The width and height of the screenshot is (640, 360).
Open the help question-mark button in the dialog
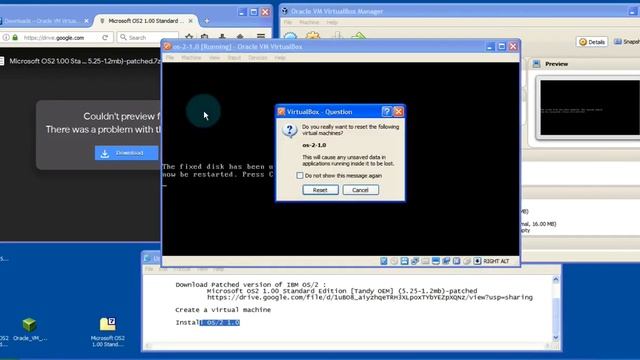[x=387, y=111]
